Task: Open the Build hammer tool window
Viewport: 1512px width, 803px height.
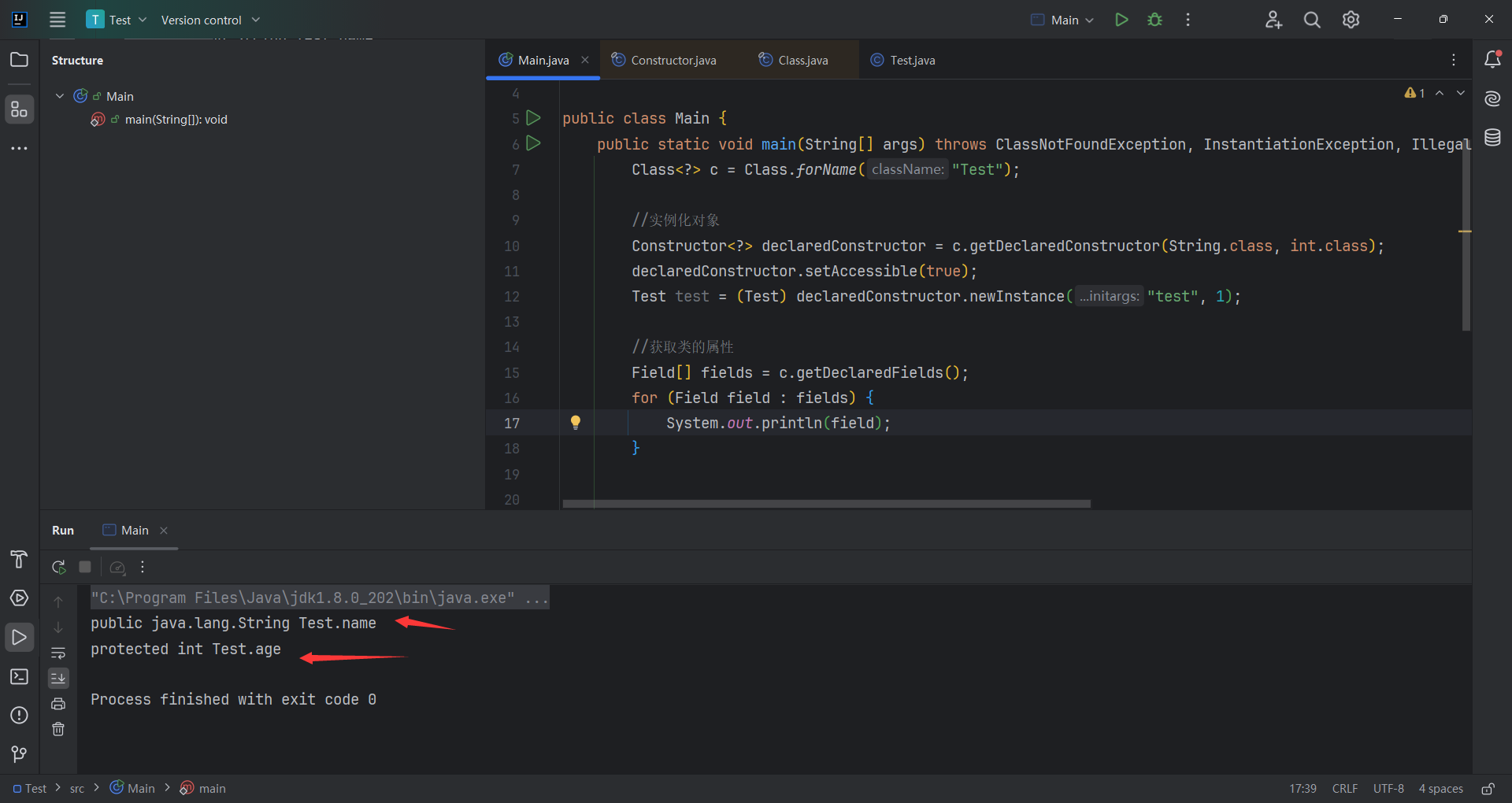Action: pyautogui.click(x=19, y=559)
